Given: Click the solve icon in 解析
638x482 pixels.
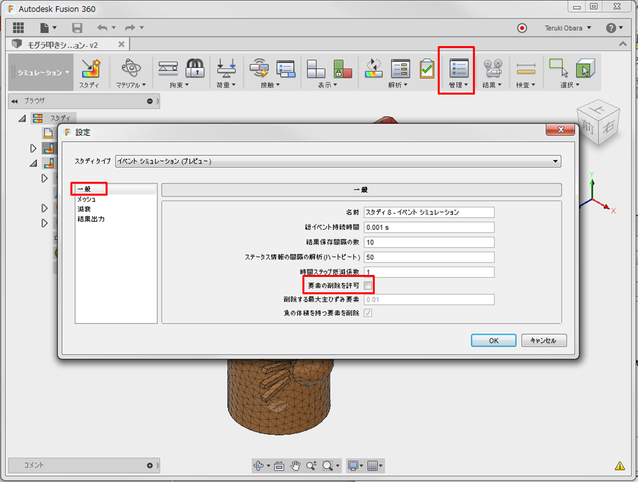Looking at the screenshot, I should [374, 68].
